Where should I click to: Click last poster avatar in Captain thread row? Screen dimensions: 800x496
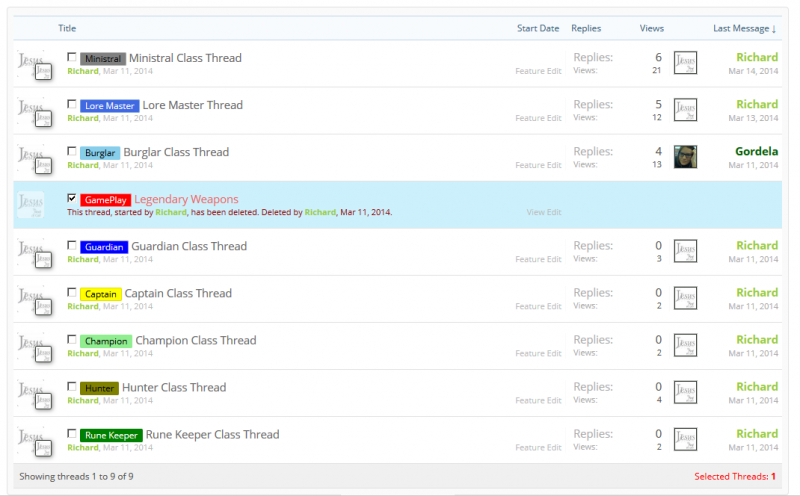coord(685,298)
